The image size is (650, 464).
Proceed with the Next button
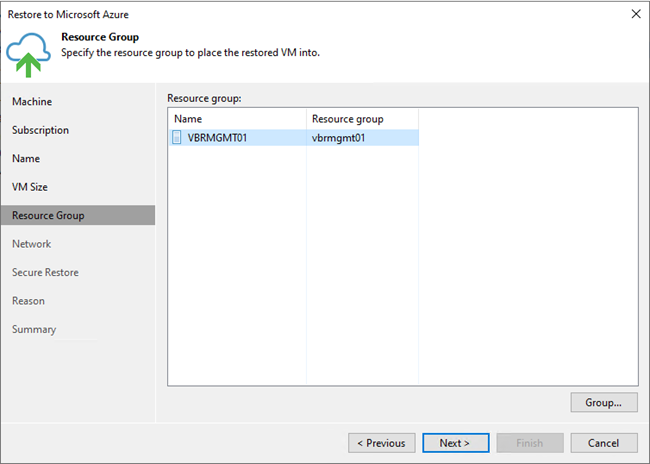[x=456, y=443]
